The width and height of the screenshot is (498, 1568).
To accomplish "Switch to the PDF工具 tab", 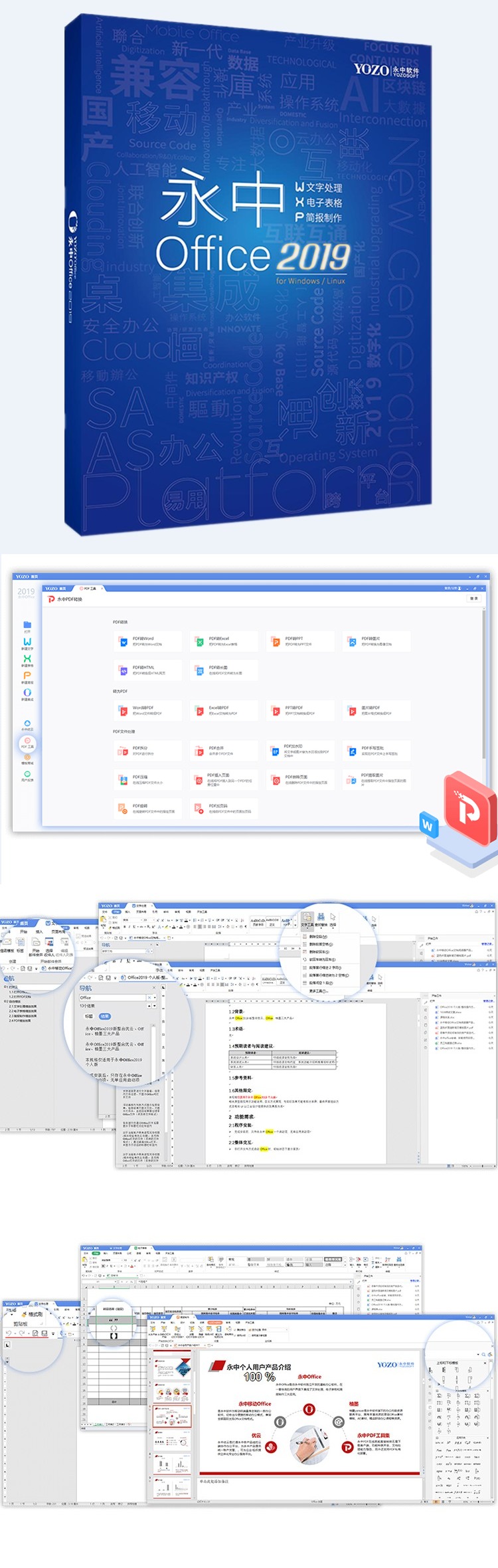I will click(x=88, y=588).
